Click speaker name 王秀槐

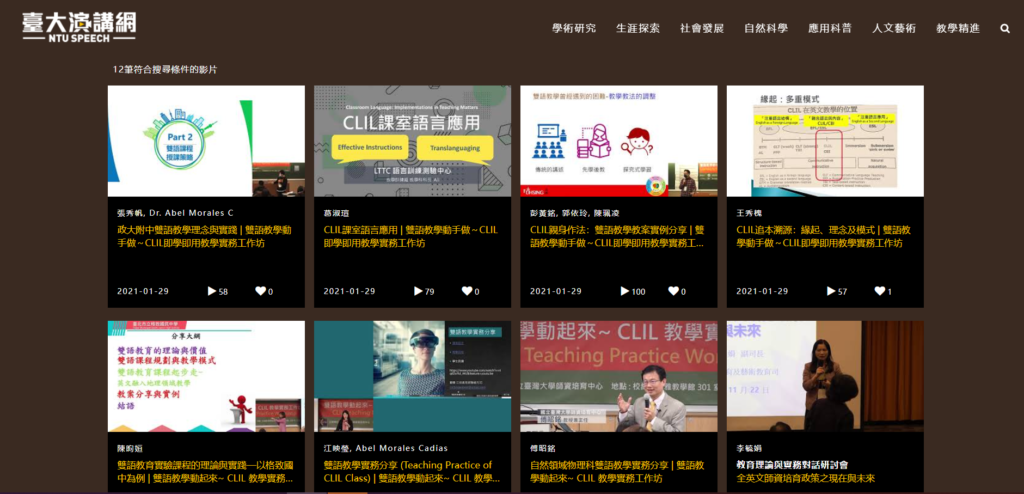pos(749,213)
